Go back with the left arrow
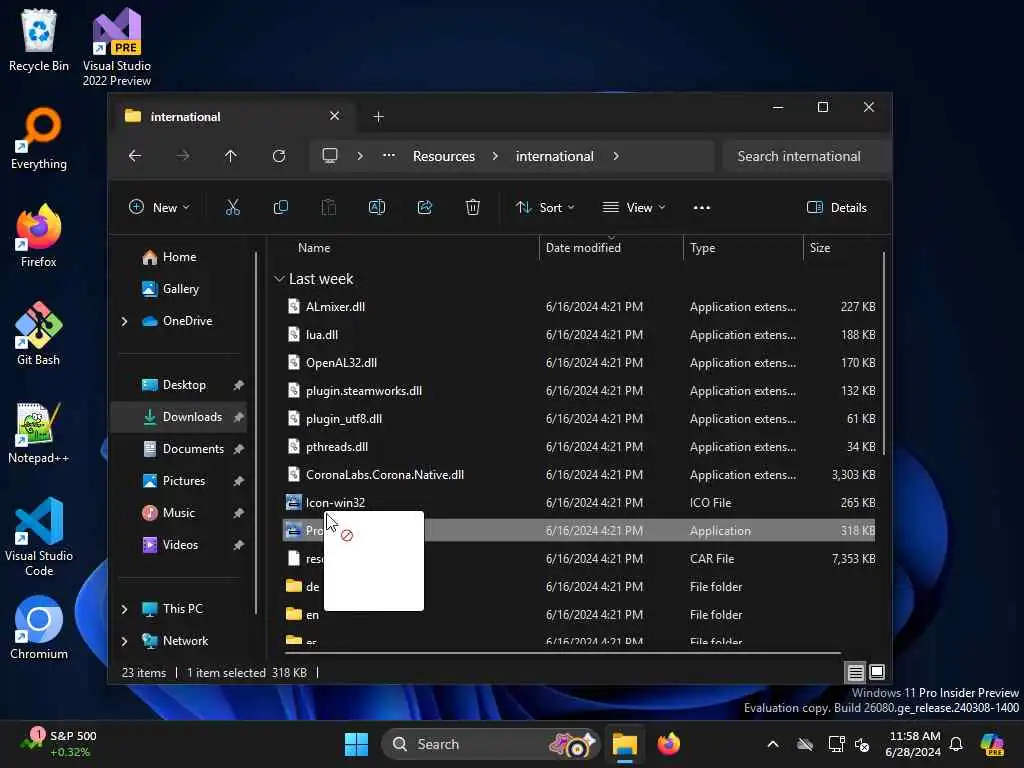Screen dimensions: 1024x768 135,156
